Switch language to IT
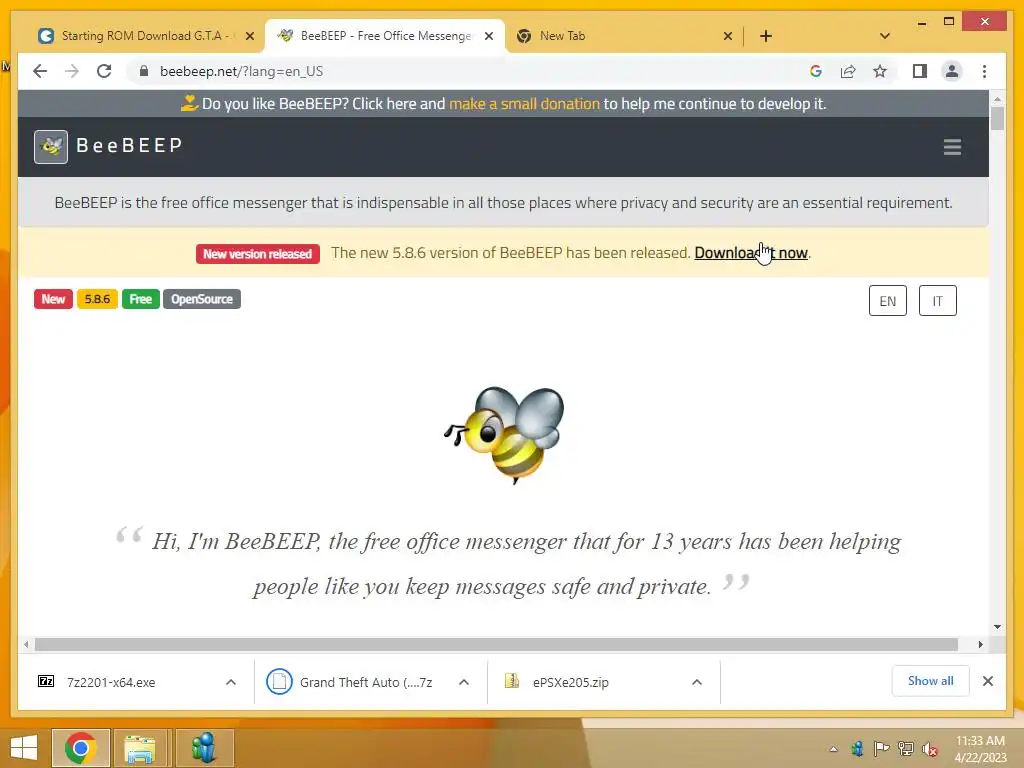The width and height of the screenshot is (1024, 768). coord(937,301)
